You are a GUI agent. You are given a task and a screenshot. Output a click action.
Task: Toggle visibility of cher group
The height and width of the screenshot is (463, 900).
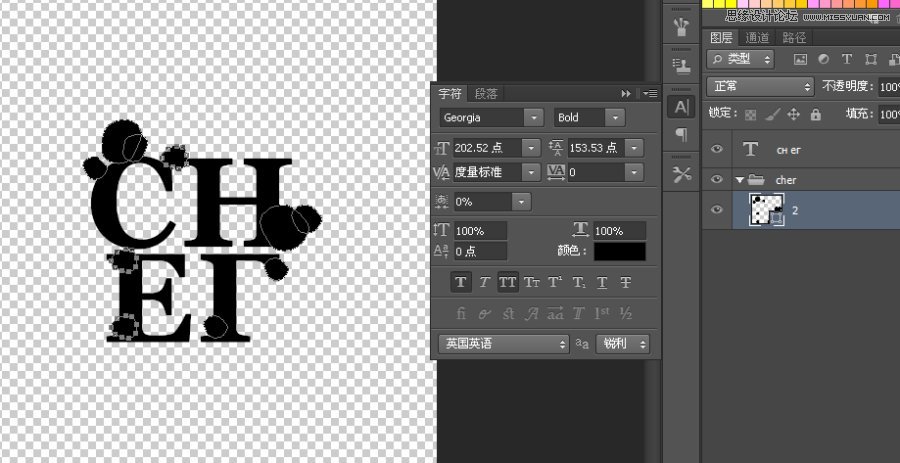(x=716, y=179)
